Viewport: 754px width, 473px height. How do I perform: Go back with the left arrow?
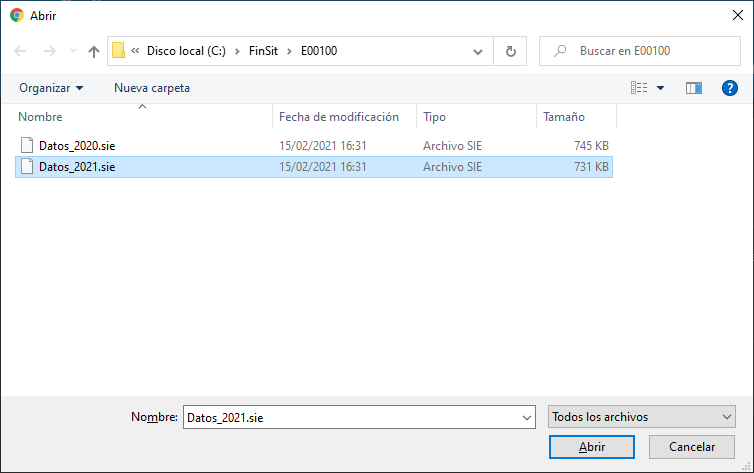point(20,51)
